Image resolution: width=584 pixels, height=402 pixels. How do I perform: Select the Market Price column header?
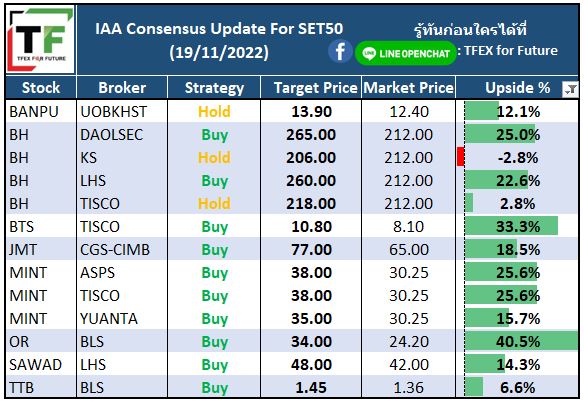tap(409, 88)
